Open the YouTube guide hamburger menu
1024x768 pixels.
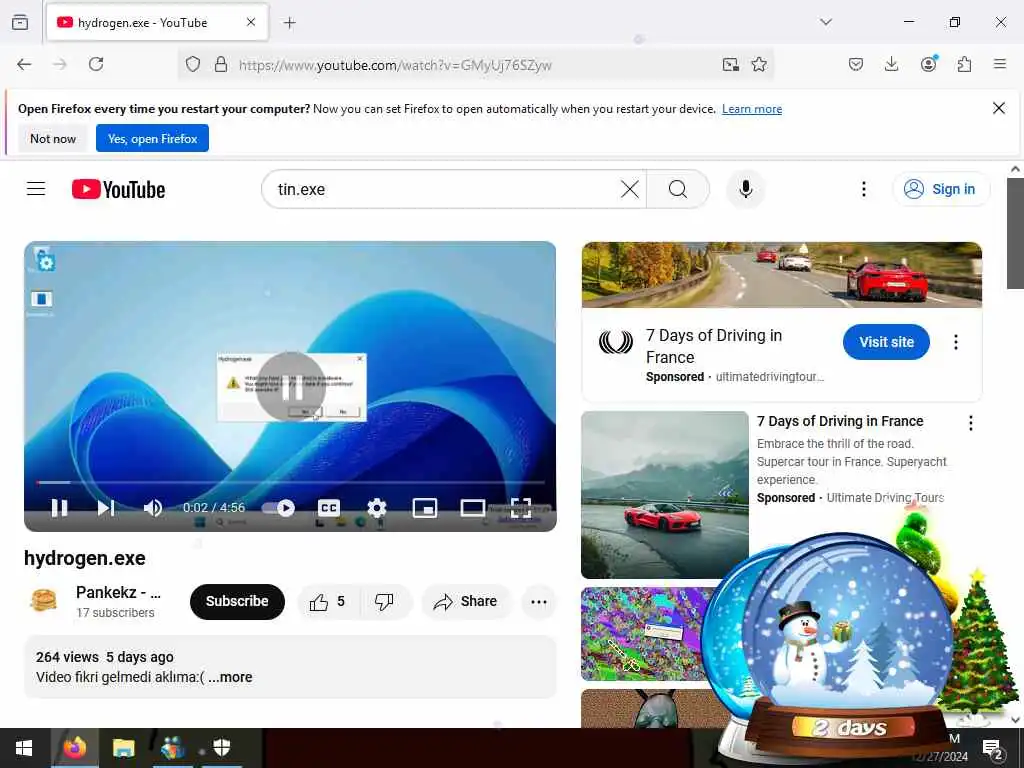pyautogui.click(x=36, y=189)
